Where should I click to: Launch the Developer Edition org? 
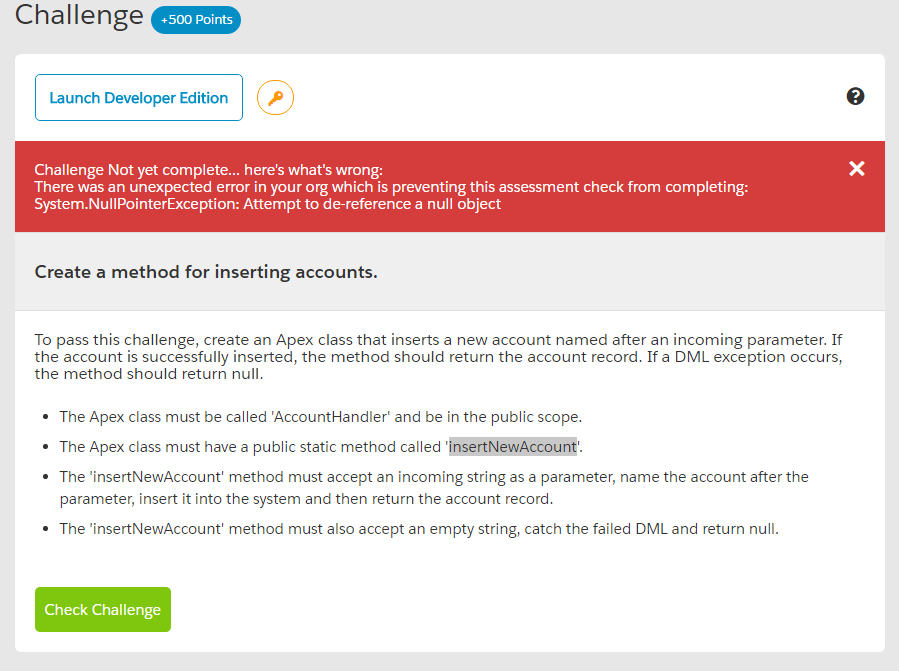(139, 98)
